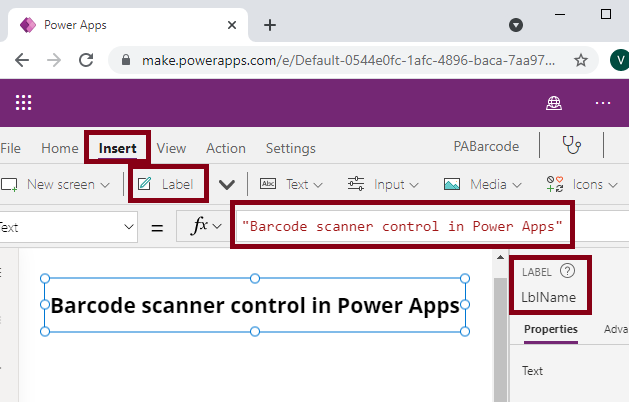Switch to the Home tab

pos(59,148)
